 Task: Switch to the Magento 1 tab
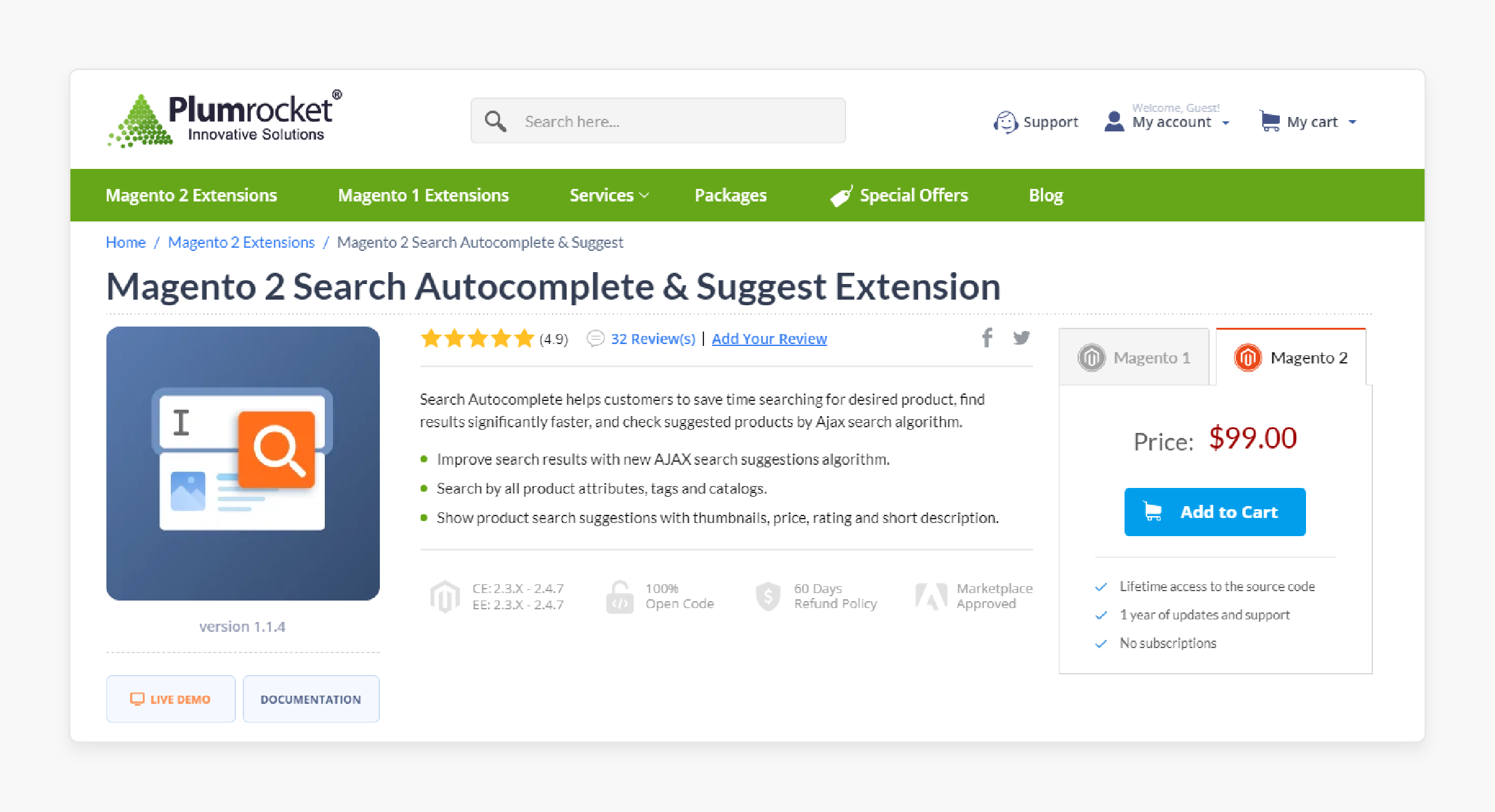[x=1134, y=357]
